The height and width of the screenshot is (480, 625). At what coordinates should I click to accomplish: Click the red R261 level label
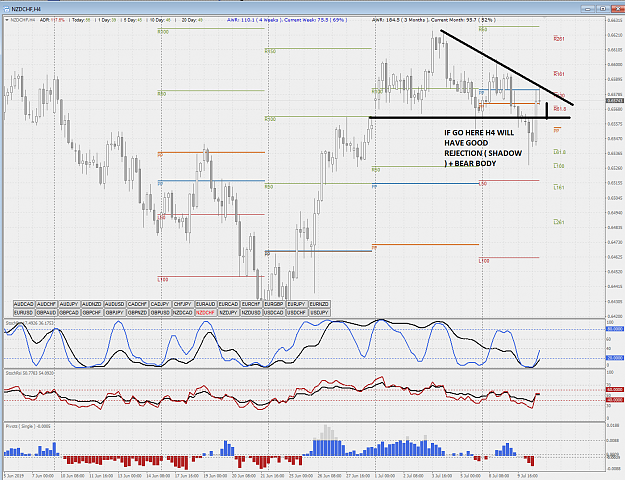559,39
